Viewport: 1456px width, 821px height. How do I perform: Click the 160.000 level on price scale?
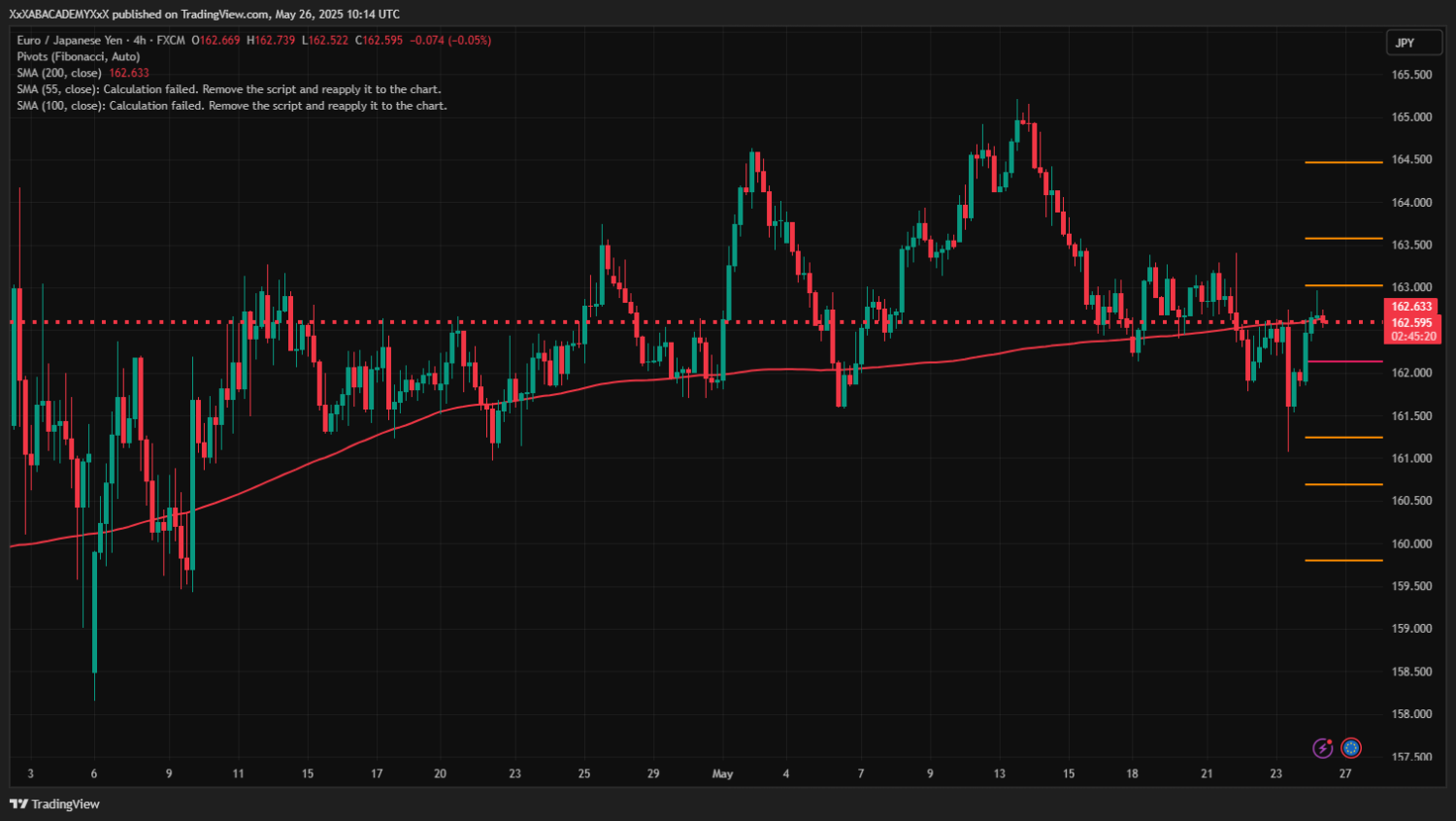pyautogui.click(x=1411, y=543)
